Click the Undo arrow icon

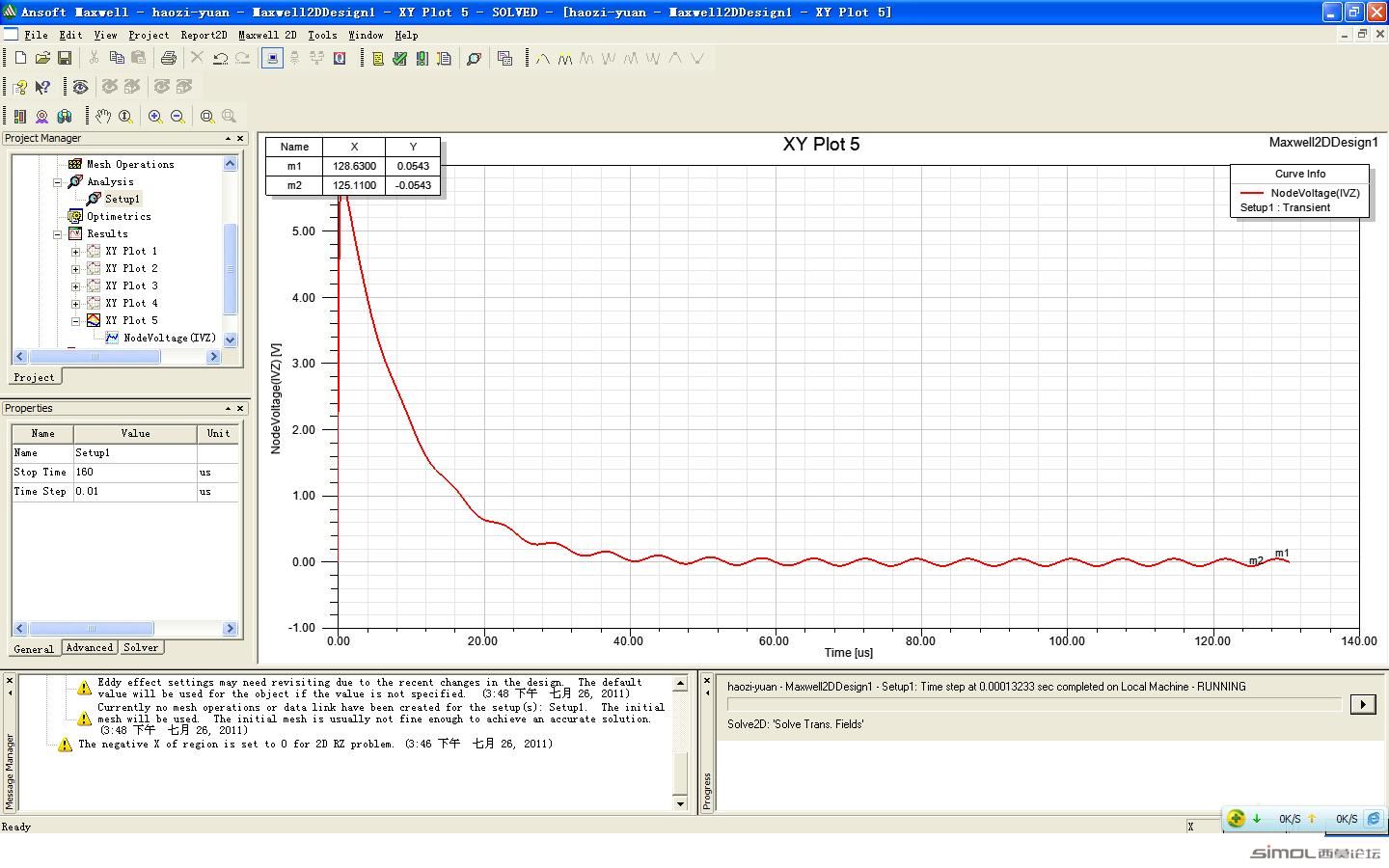tap(220, 59)
